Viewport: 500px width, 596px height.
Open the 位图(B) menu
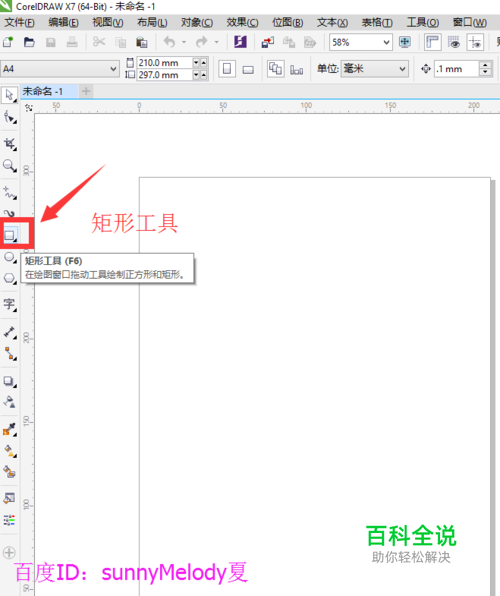coord(287,23)
